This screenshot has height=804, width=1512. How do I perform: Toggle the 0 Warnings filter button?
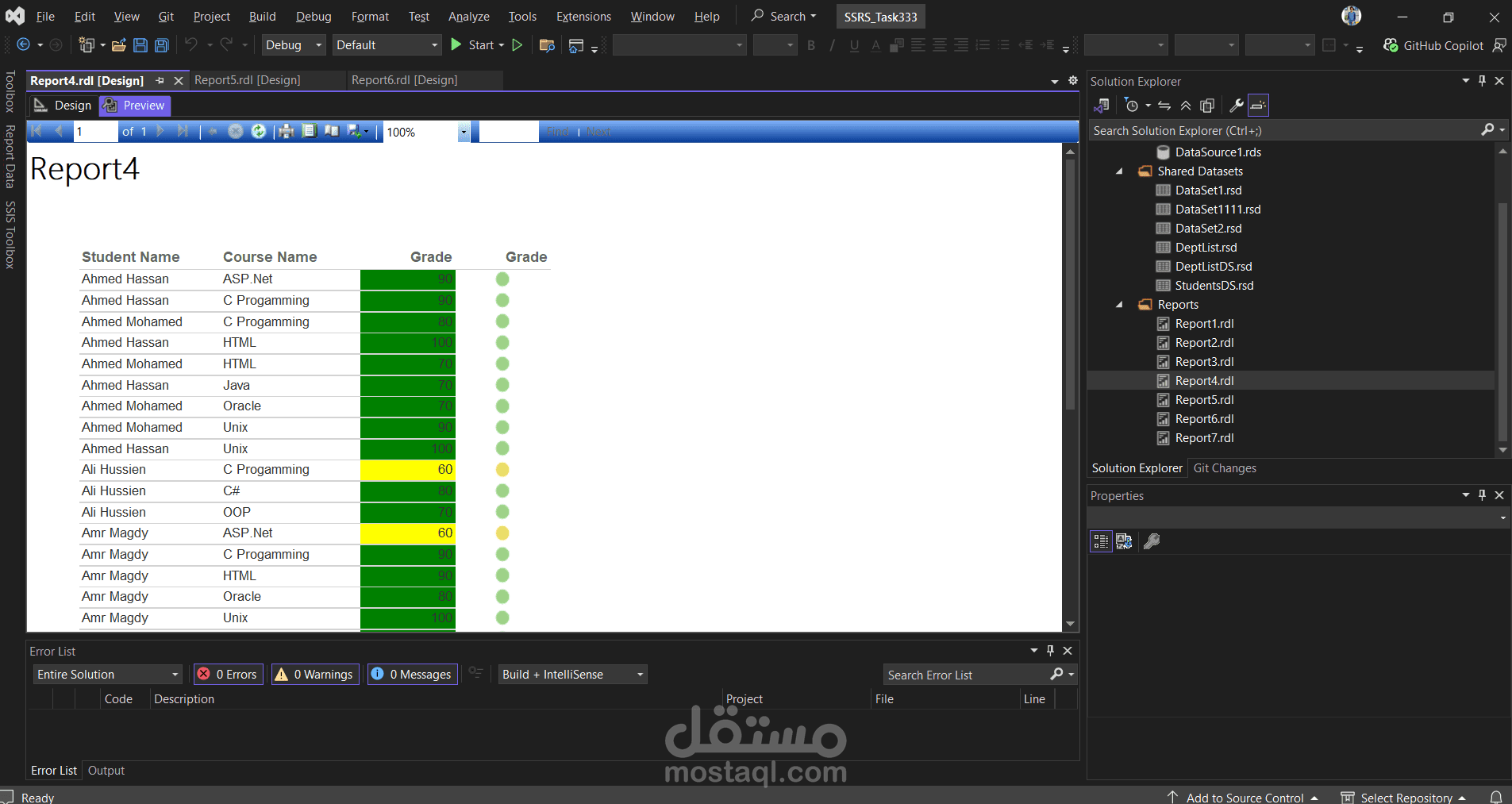click(315, 674)
